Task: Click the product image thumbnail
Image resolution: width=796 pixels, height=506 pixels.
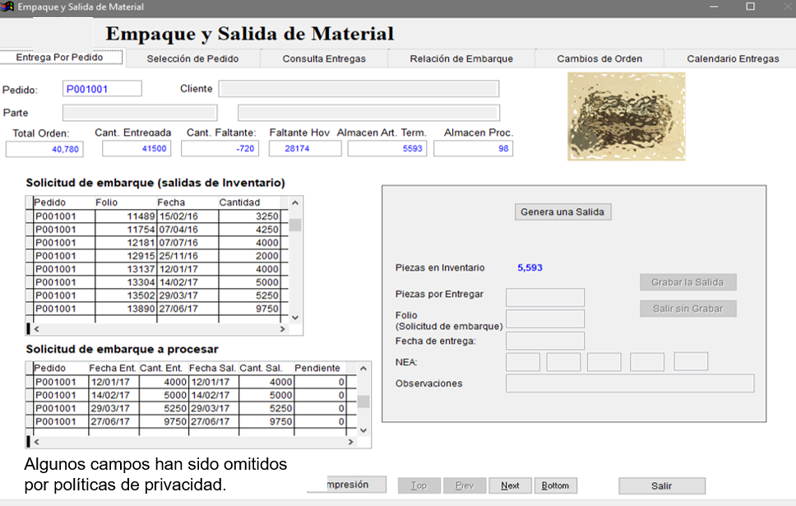Action: point(626,103)
